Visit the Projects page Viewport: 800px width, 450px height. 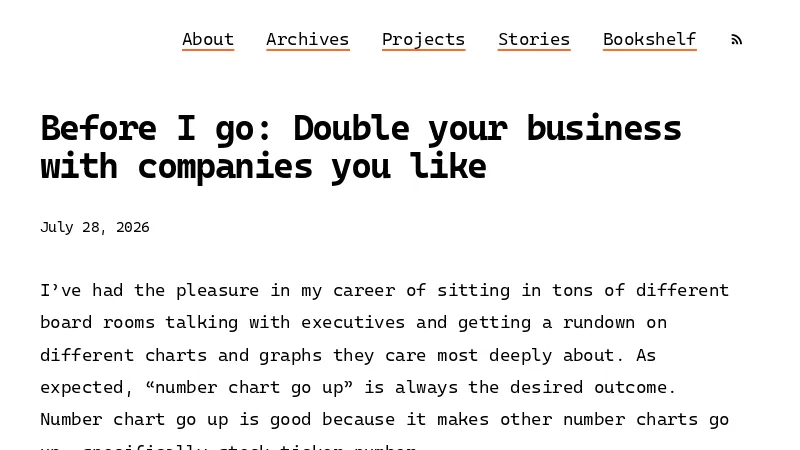coord(423,40)
